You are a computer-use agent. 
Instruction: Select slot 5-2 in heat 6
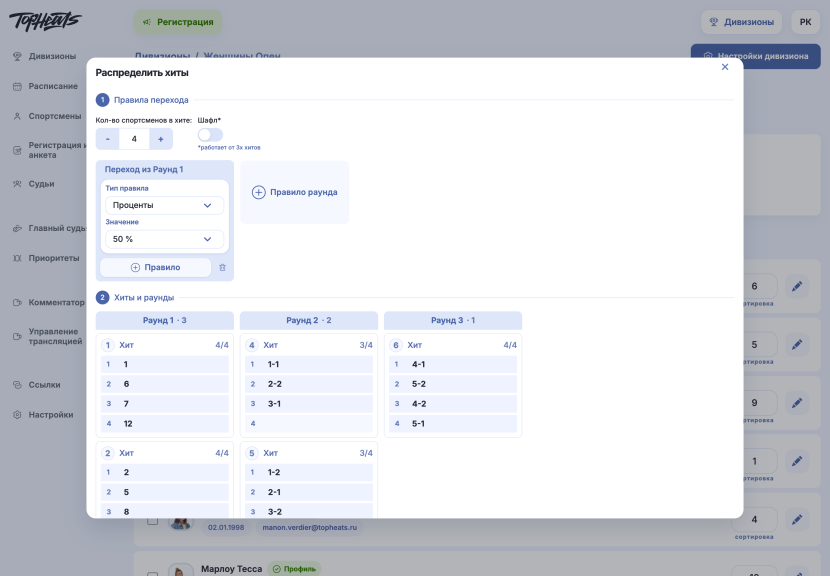[x=453, y=384]
